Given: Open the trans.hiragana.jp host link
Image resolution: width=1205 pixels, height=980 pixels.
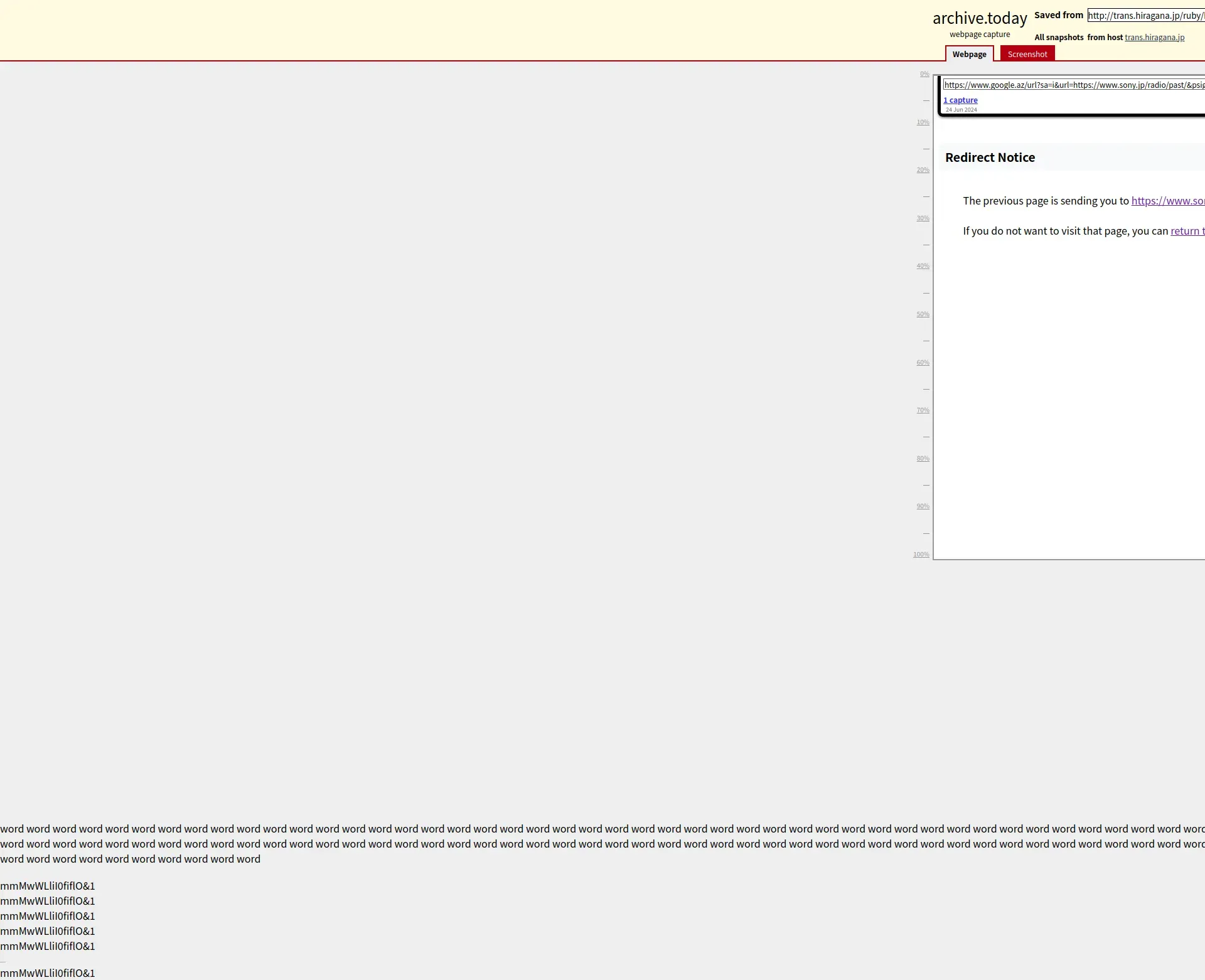Looking at the screenshot, I should tap(1154, 38).
